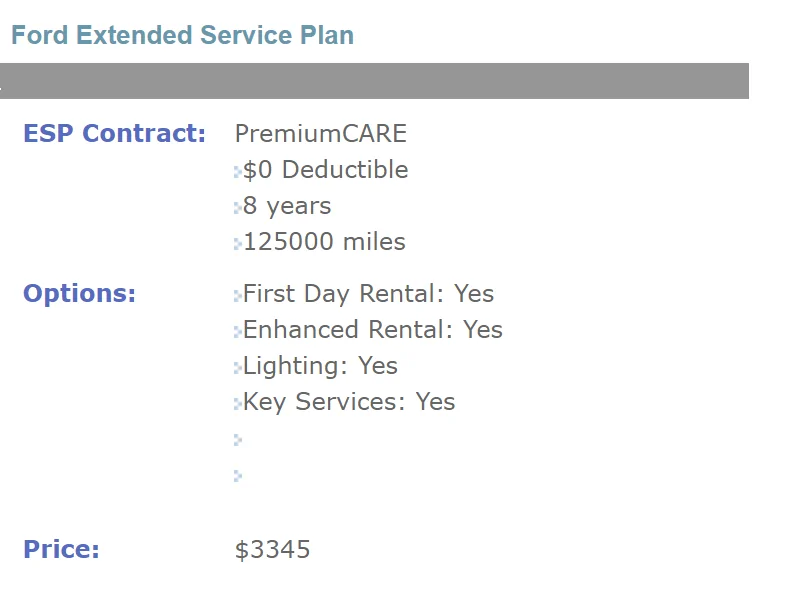Image resolution: width=810 pixels, height=597 pixels.
Task: Click the bullet icon beside First Day Rental
Action: [x=238, y=296]
